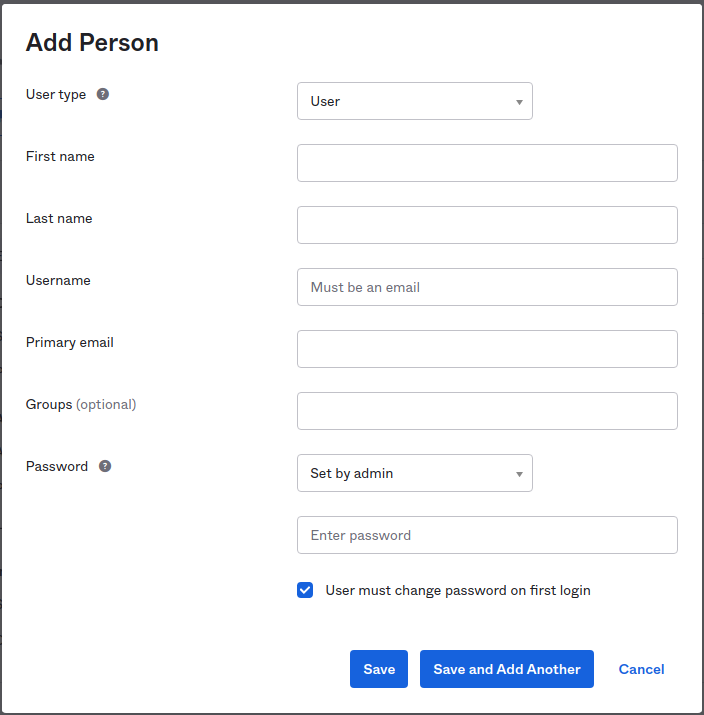
Task: Click 'Save and Add Another' button
Action: [507, 669]
